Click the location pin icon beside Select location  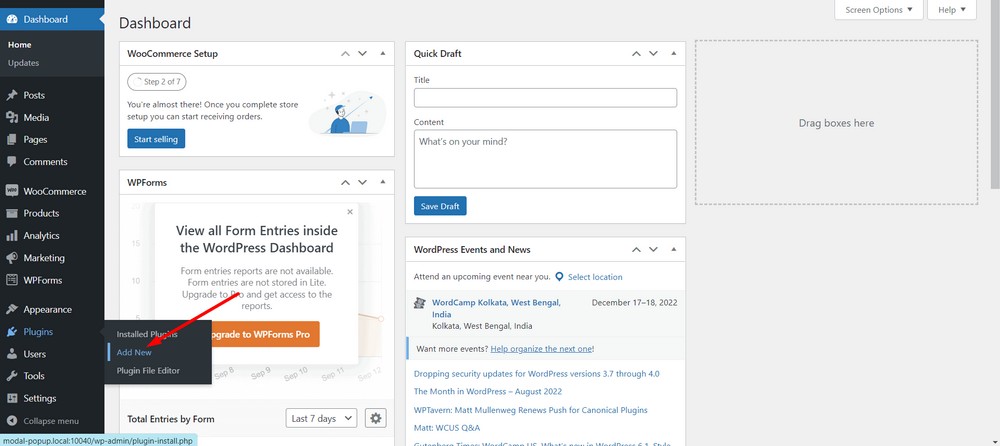(x=559, y=277)
